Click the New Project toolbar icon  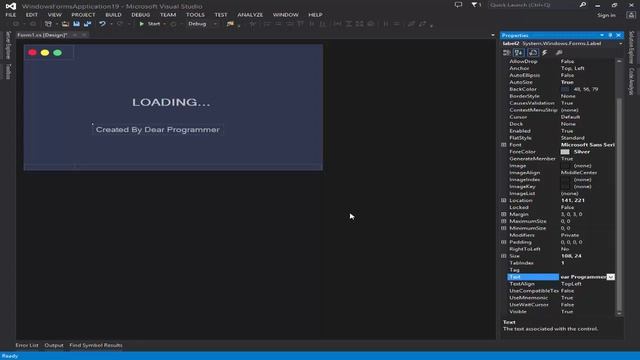click(48, 24)
